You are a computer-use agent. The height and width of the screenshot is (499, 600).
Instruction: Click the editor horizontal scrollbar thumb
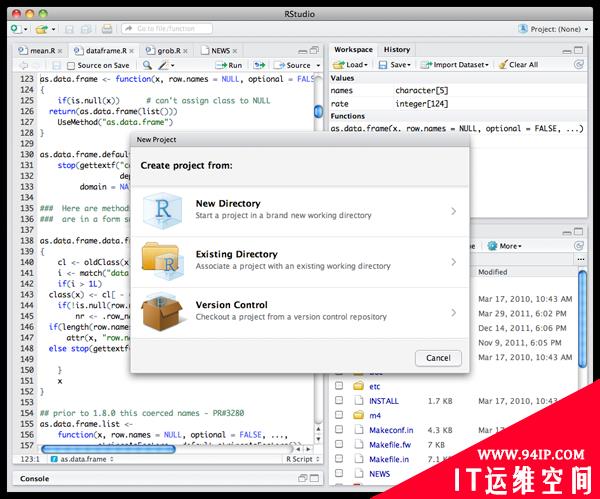pos(108,449)
